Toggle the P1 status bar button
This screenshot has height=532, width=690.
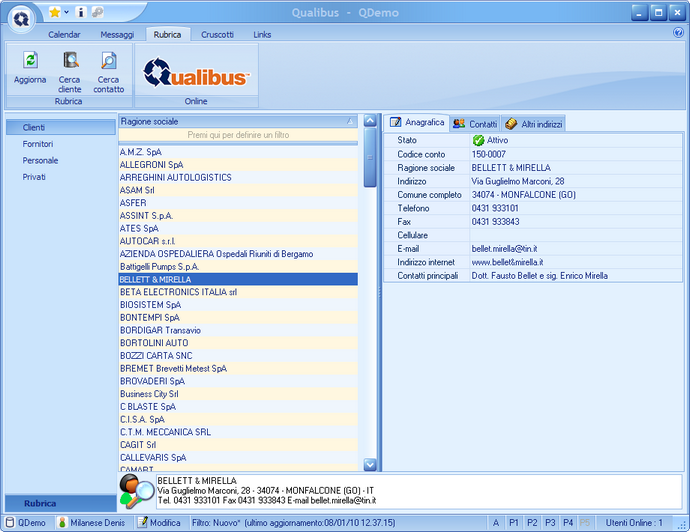tap(514, 523)
